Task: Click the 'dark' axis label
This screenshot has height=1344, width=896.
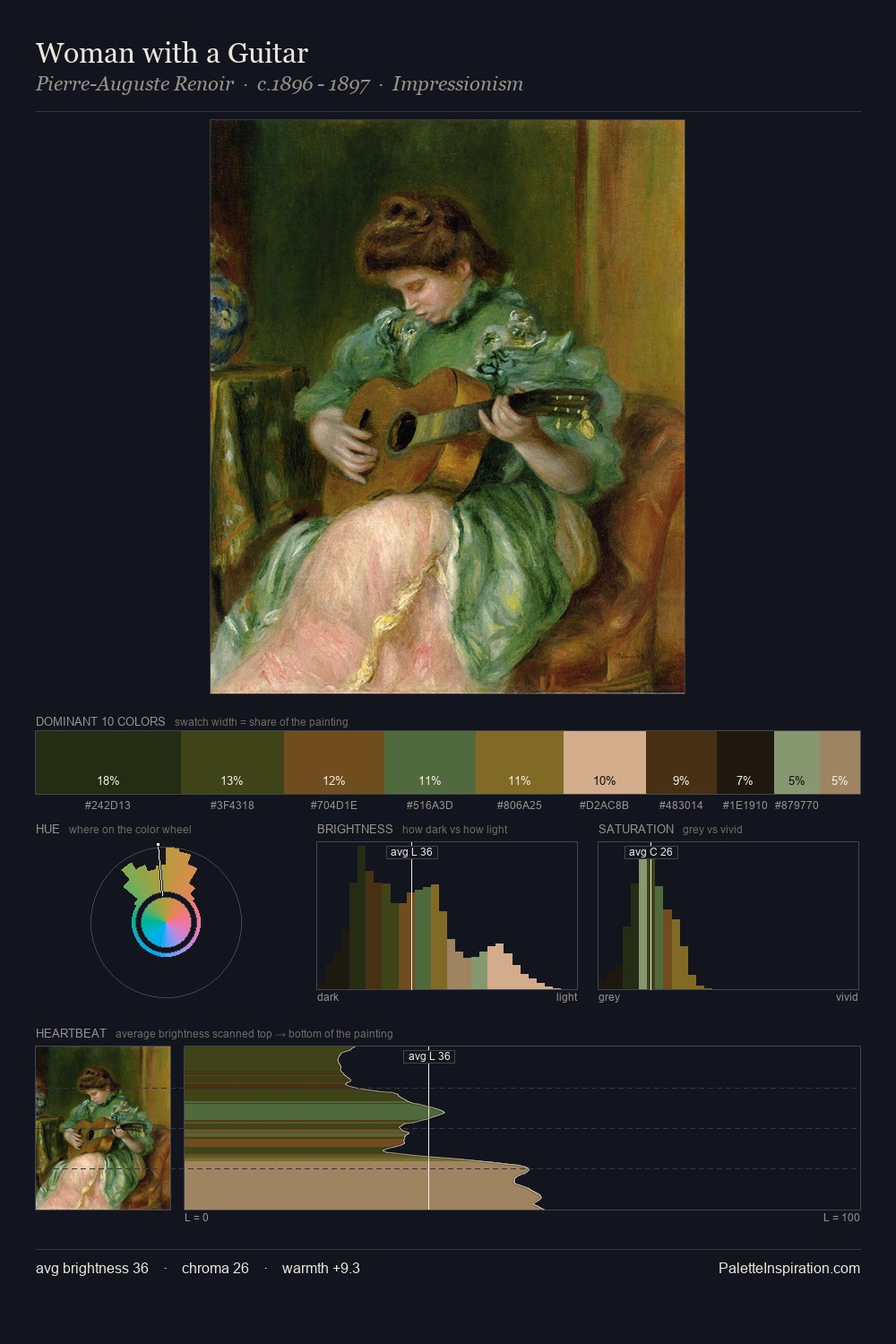Action: tap(328, 997)
